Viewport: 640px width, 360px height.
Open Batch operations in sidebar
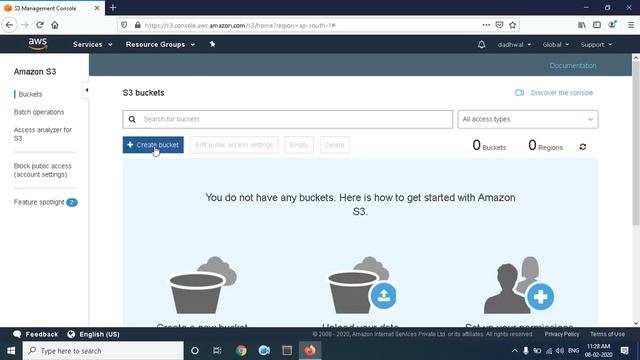pyautogui.click(x=39, y=112)
